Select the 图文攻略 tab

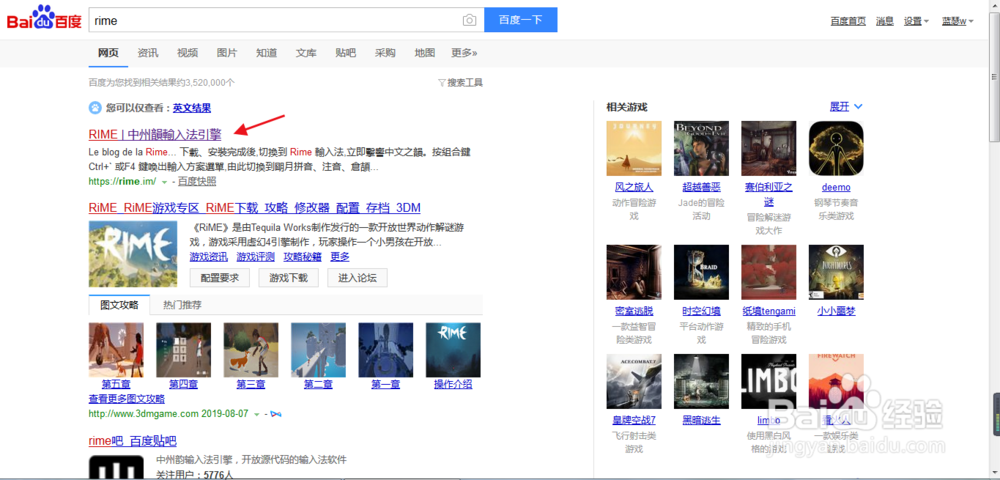click(119, 305)
